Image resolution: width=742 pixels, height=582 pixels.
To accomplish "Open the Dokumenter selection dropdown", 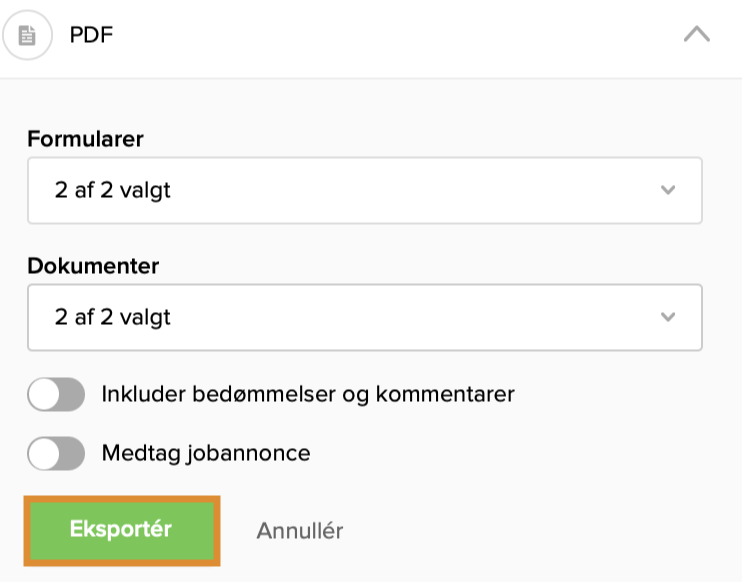I will click(364, 317).
